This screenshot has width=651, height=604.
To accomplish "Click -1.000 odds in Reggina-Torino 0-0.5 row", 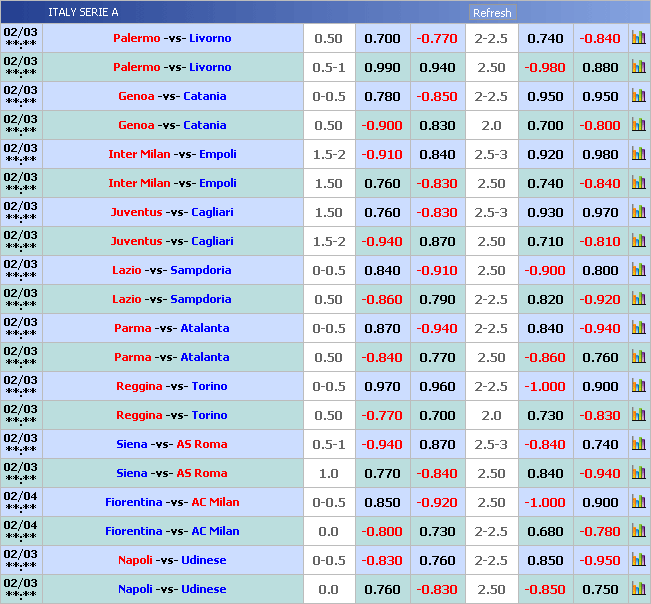I will click(545, 386).
